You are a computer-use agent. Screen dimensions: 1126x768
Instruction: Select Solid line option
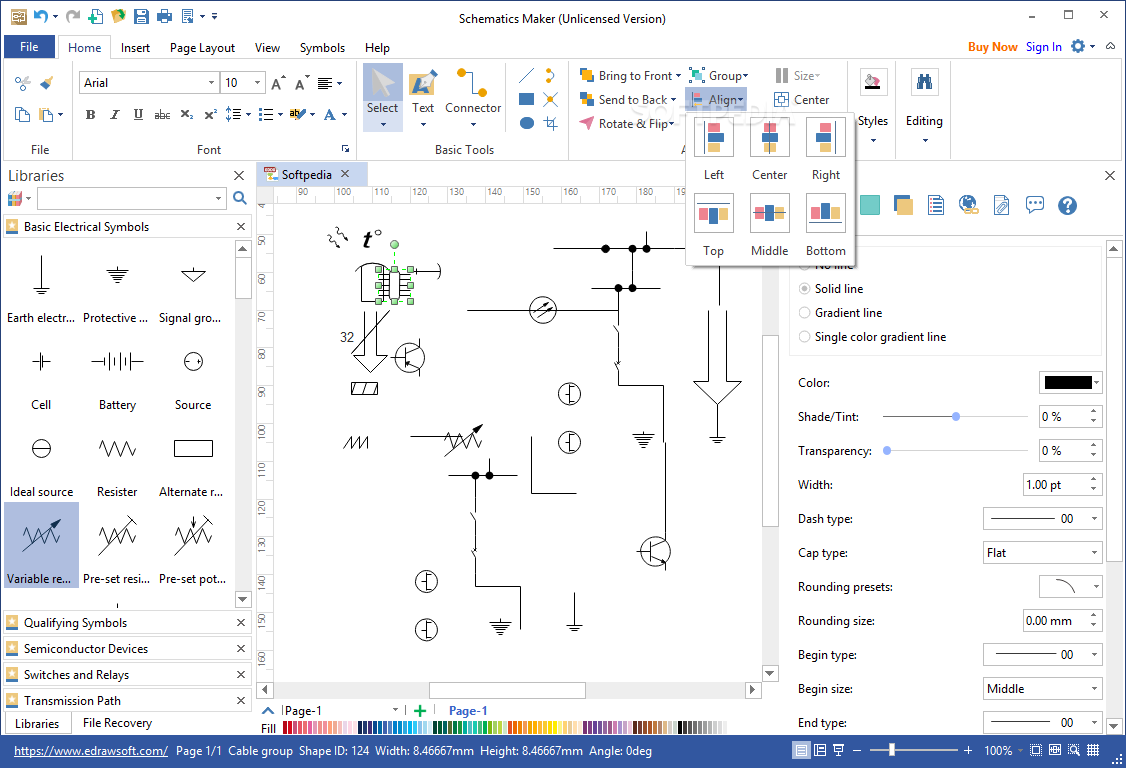(x=831, y=289)
